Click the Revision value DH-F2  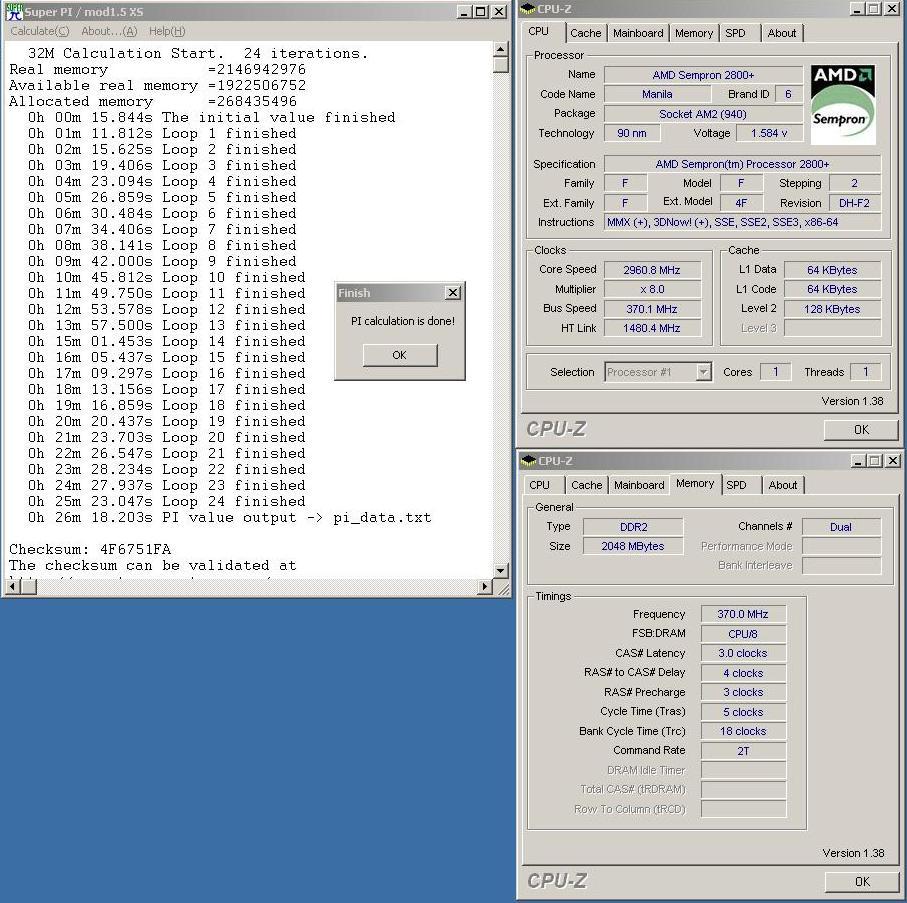[854, 203]
